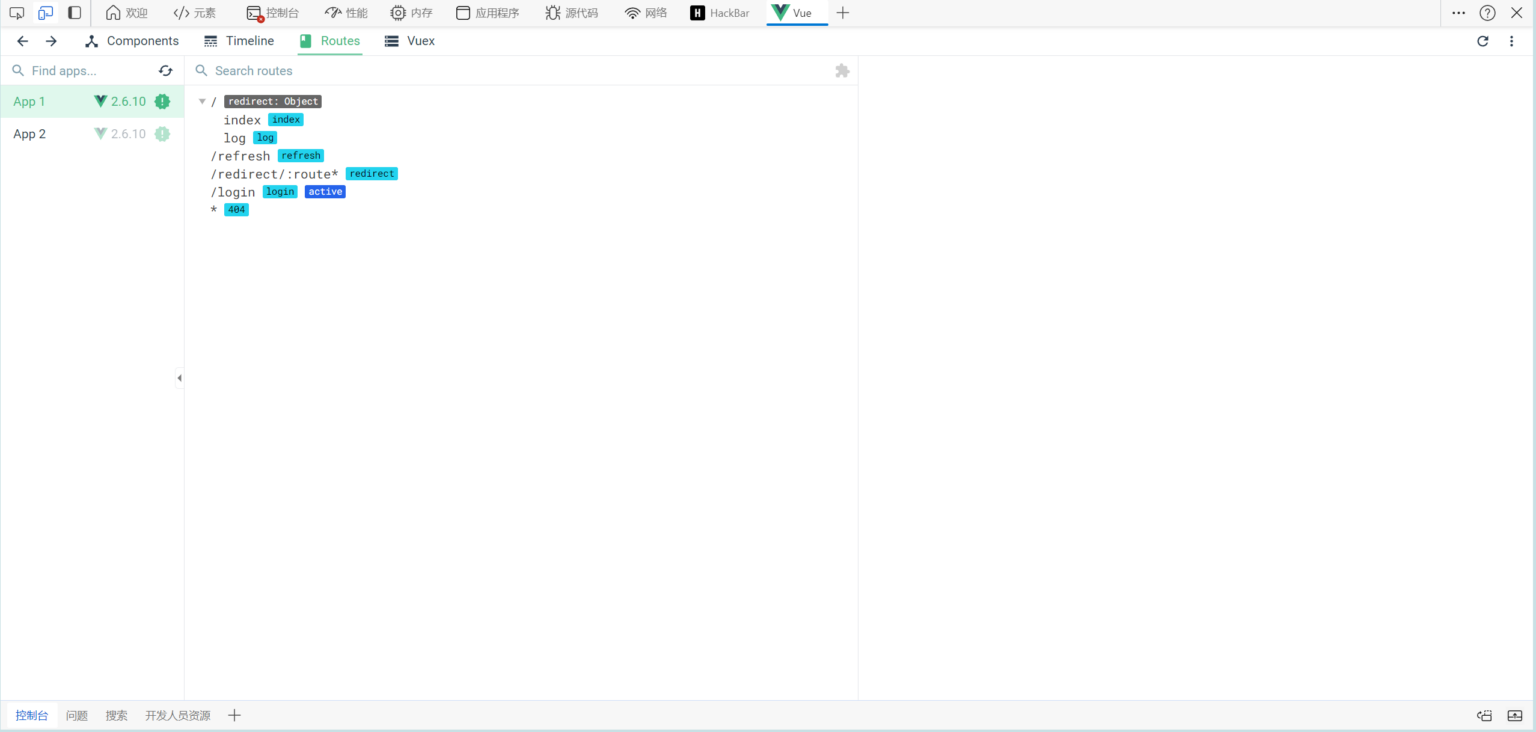Collapse the root route tree arrow
This screenshot has width=1536, height=732.
point(202,102)
